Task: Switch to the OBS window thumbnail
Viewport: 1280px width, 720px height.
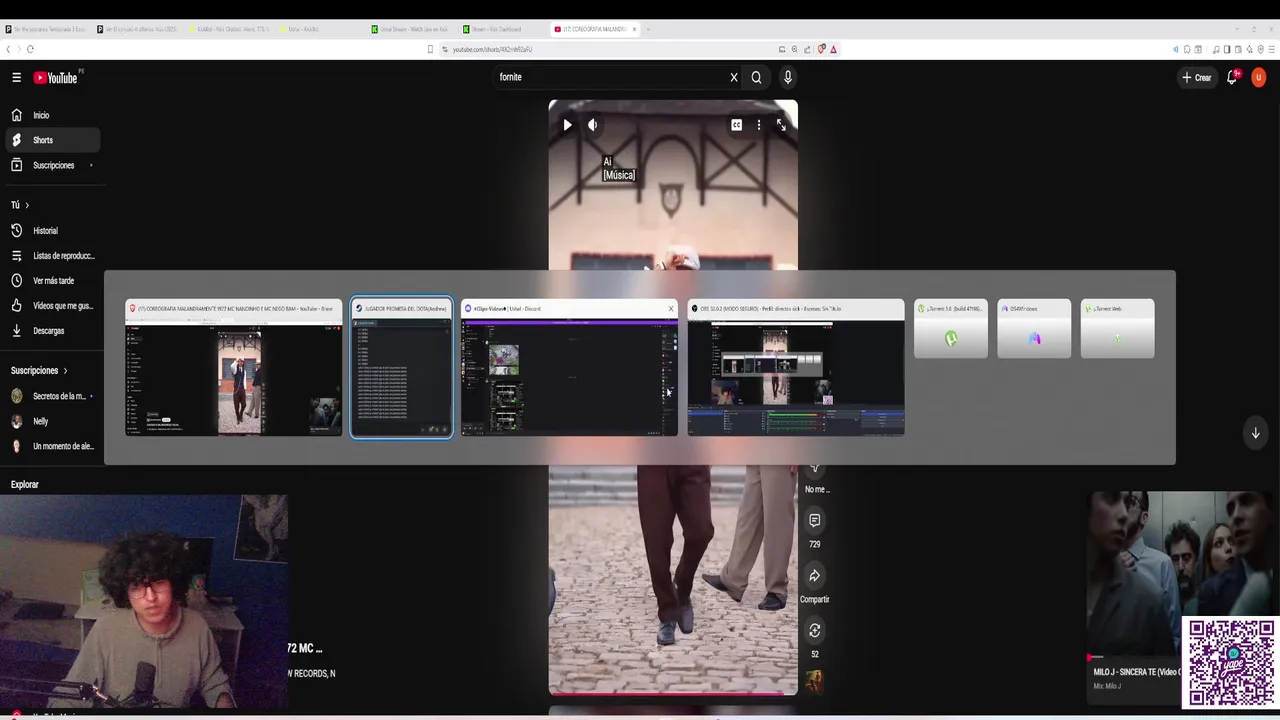Action: point(796,368)
